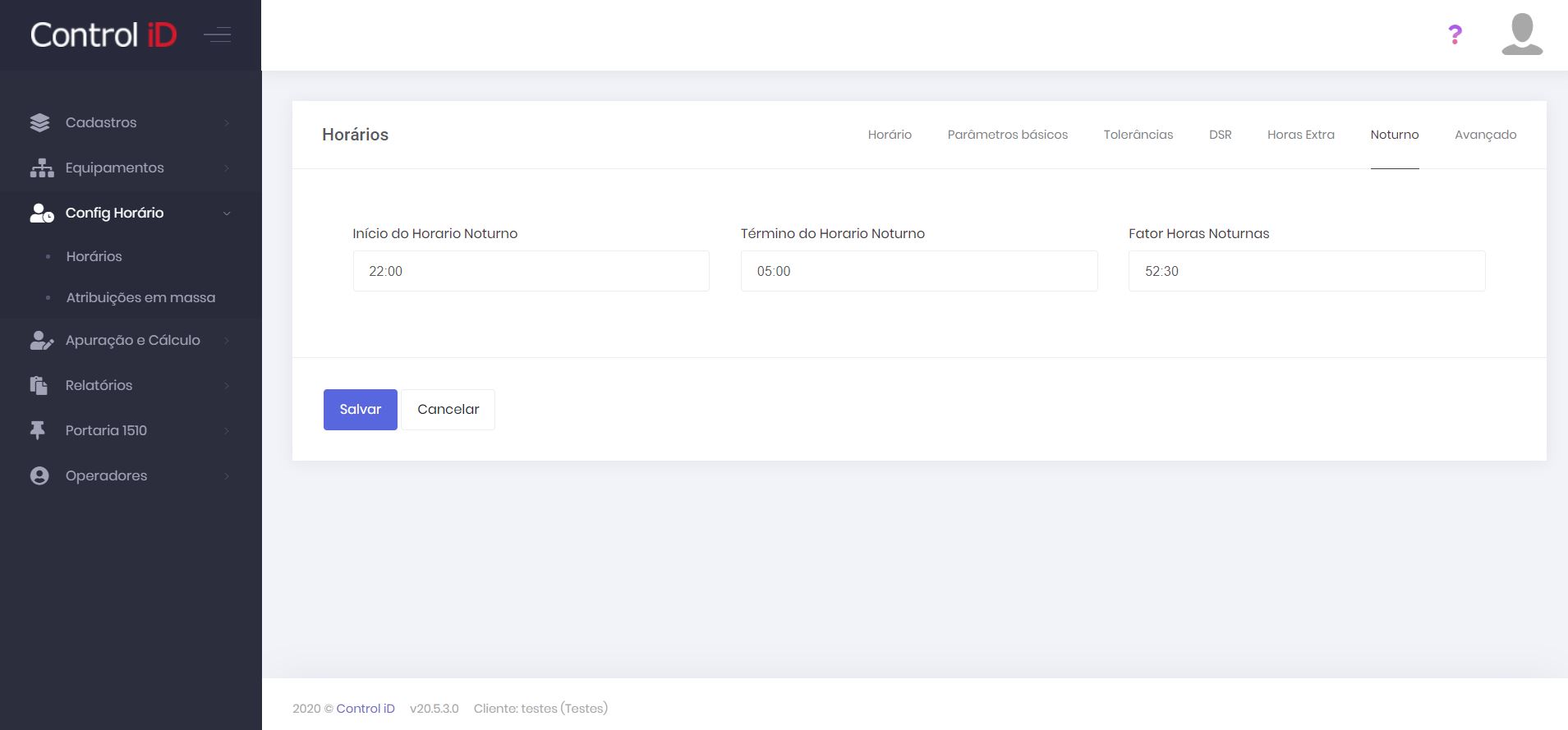Click the Cadastros stacked layers icon
This screenshot has width=1568, height=730.
pos(39,122)
